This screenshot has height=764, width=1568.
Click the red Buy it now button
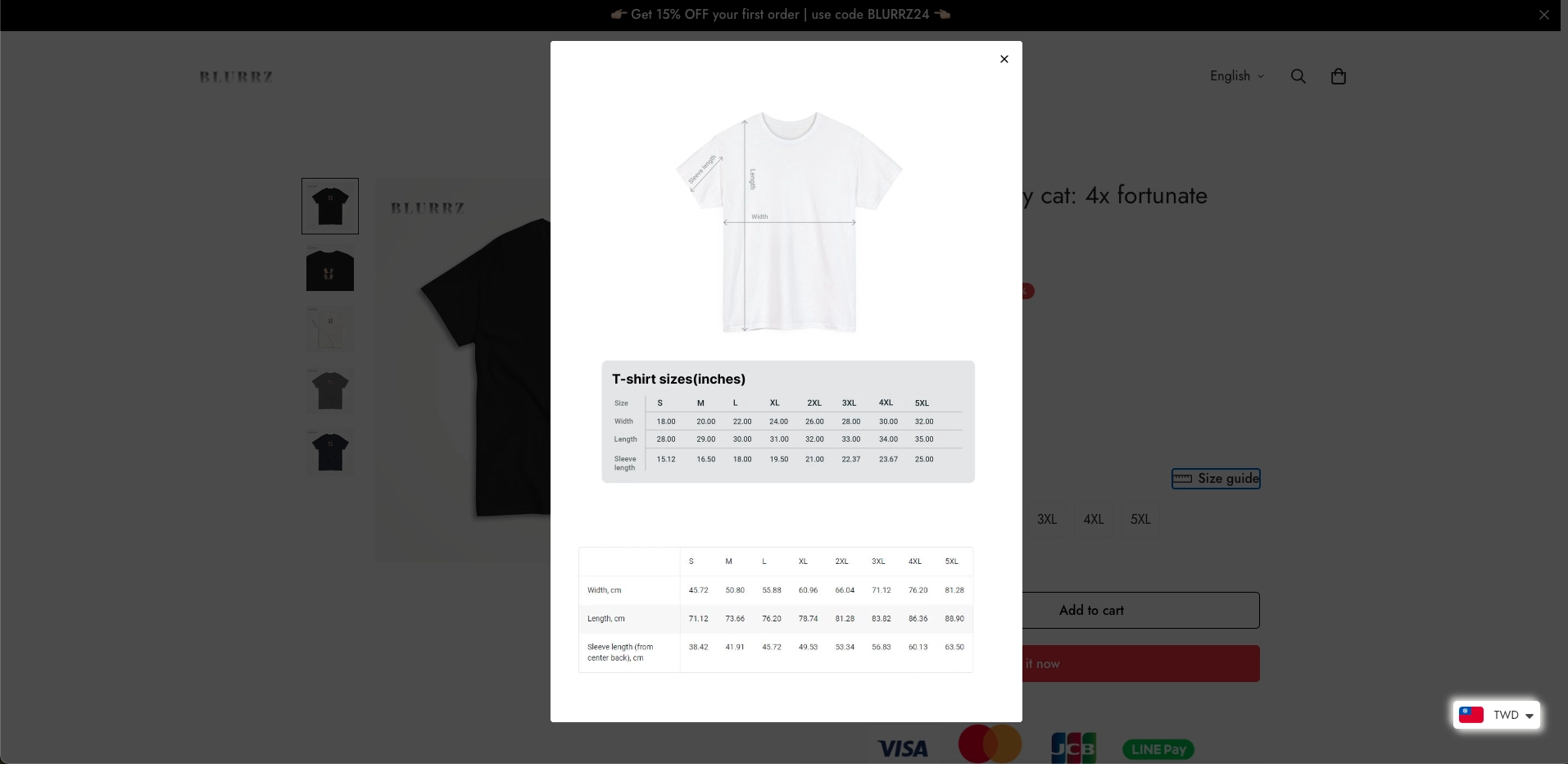click(1141, 664)
